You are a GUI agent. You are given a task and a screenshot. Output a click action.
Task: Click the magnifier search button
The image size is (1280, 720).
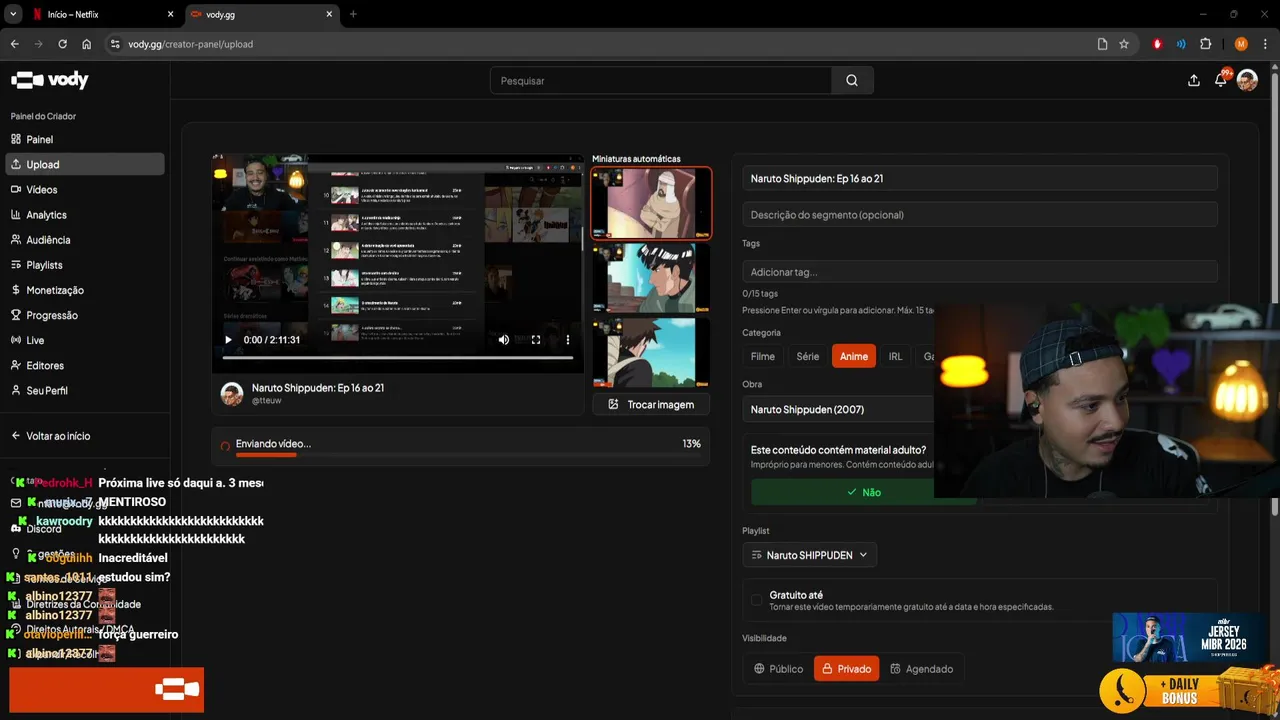[852, 81]
